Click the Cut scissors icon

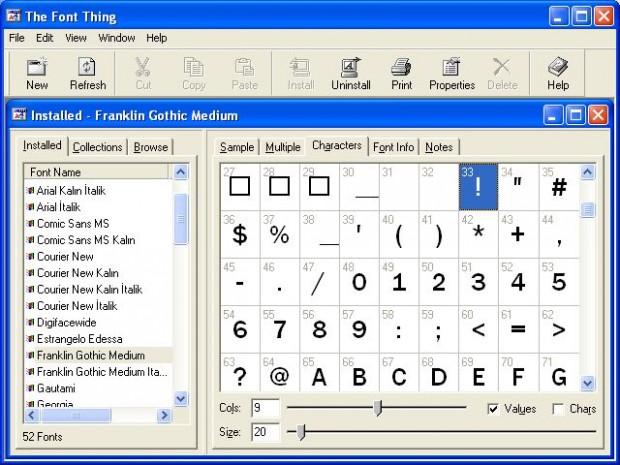tap(143, 66)
